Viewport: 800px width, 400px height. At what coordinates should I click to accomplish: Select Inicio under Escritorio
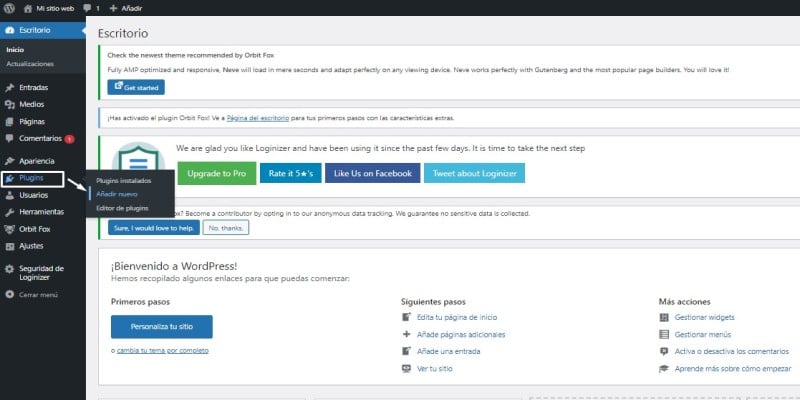[15, 50]
